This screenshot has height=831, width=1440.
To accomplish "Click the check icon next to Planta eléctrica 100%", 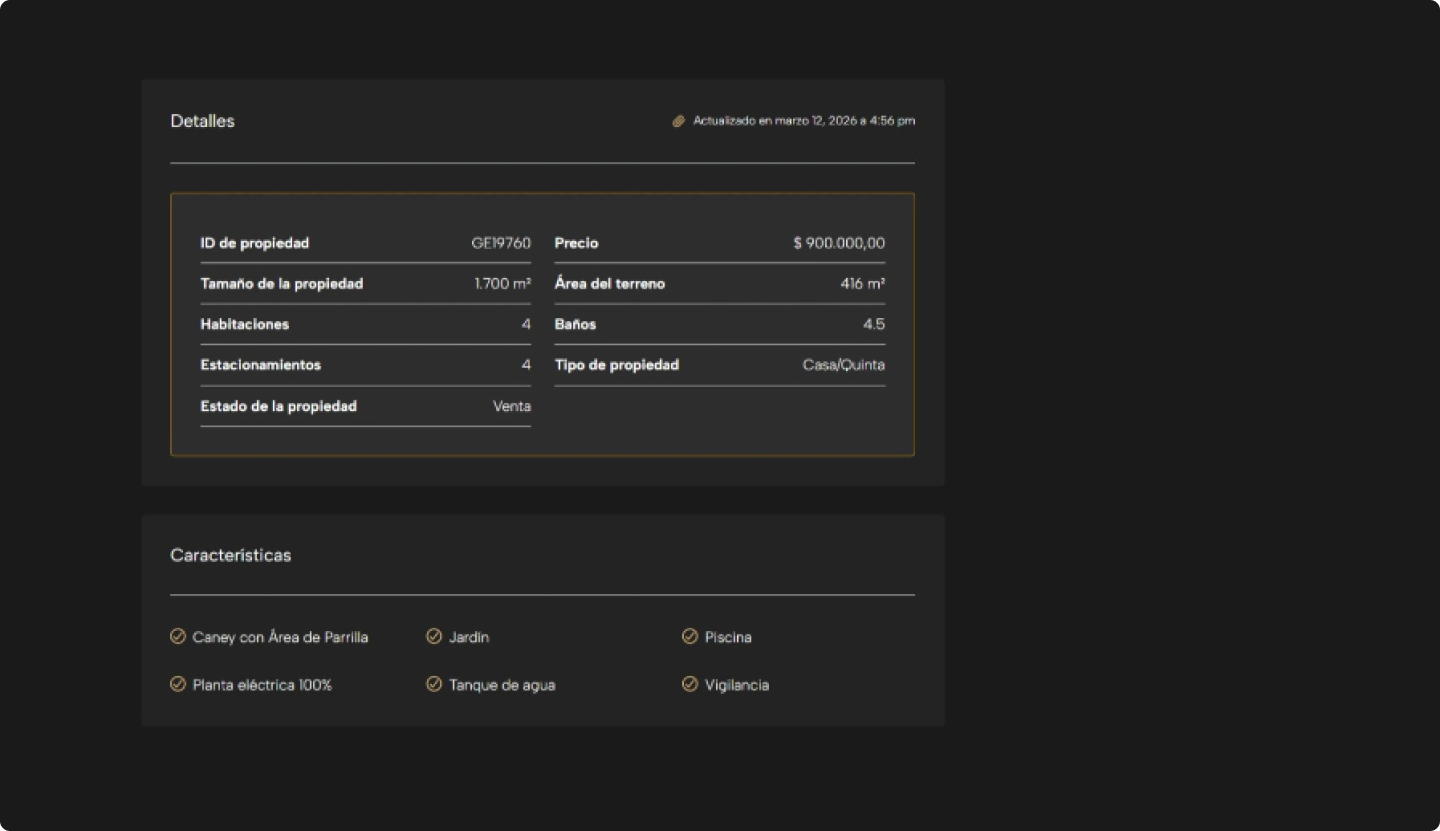I will coord(178,684).
